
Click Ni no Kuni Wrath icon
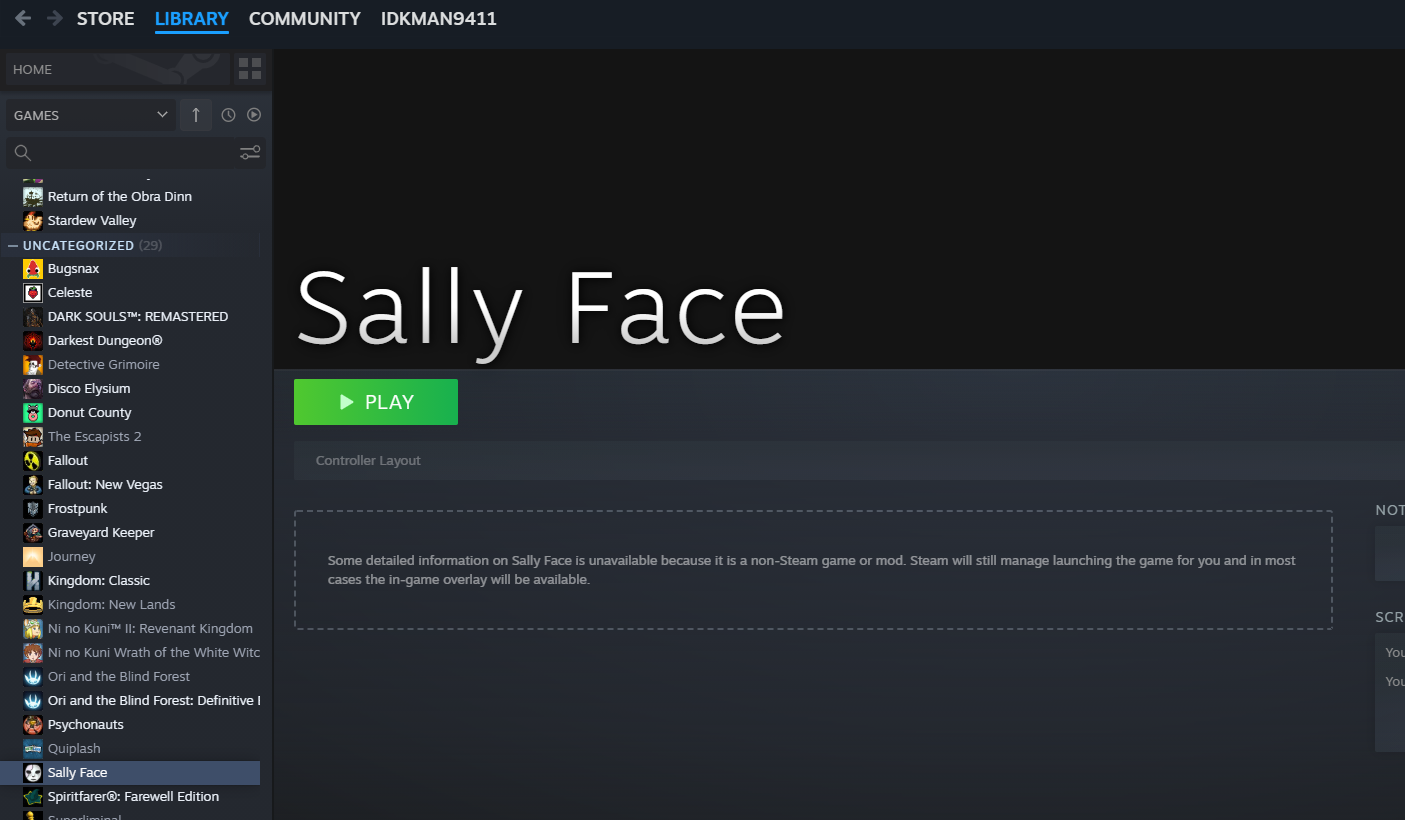click(x=33, y=653)
